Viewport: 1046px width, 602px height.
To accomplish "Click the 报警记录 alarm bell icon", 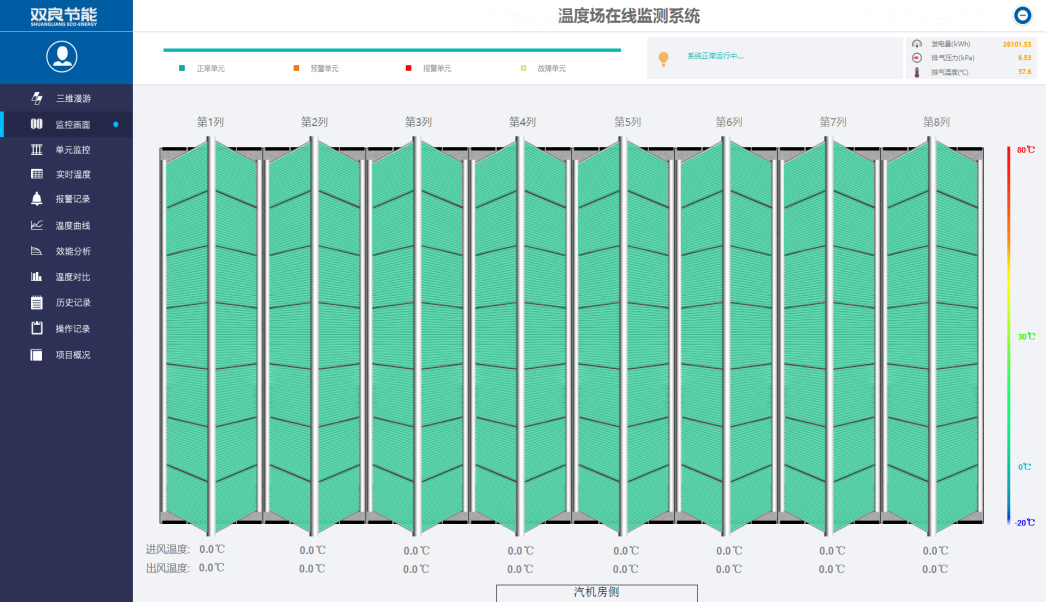I will pyautogui.click(x=35, y=199).
